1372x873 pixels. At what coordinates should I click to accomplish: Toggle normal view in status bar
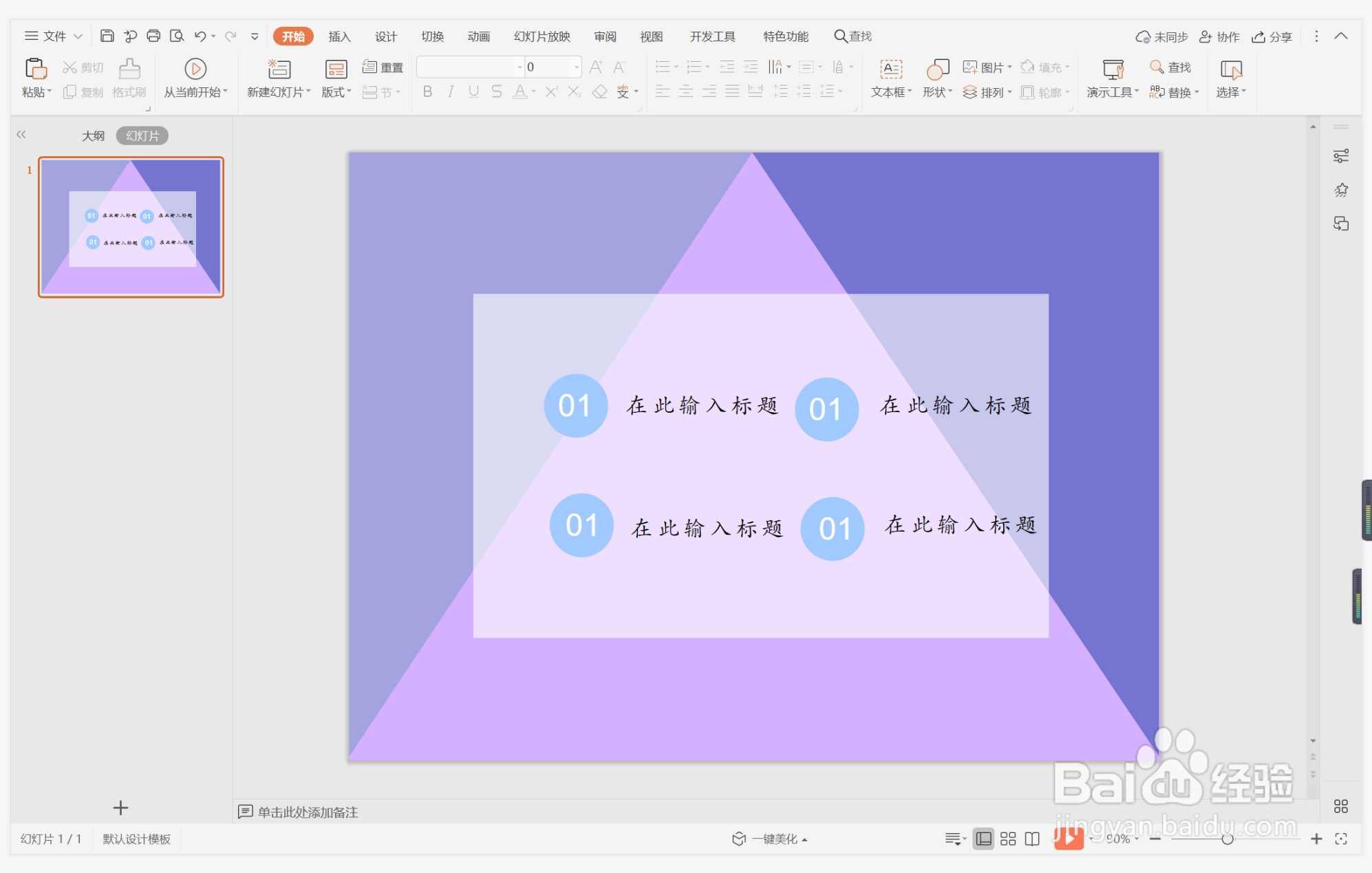point(984,839)
